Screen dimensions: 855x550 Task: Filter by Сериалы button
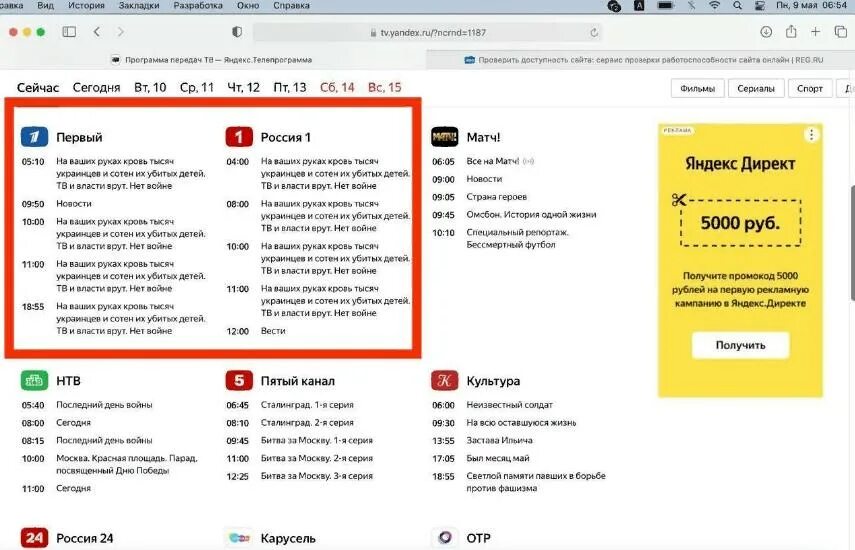(756, 88)
